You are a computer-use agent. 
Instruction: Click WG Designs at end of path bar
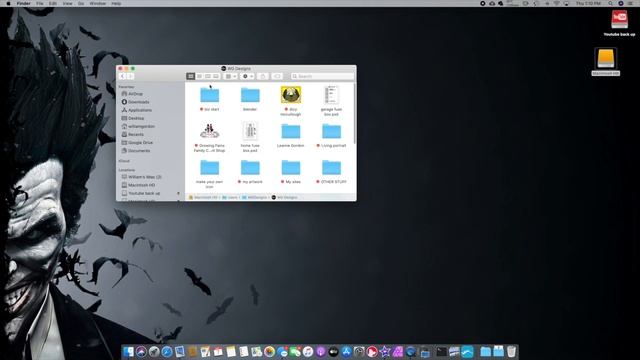[x=284, y=198]
